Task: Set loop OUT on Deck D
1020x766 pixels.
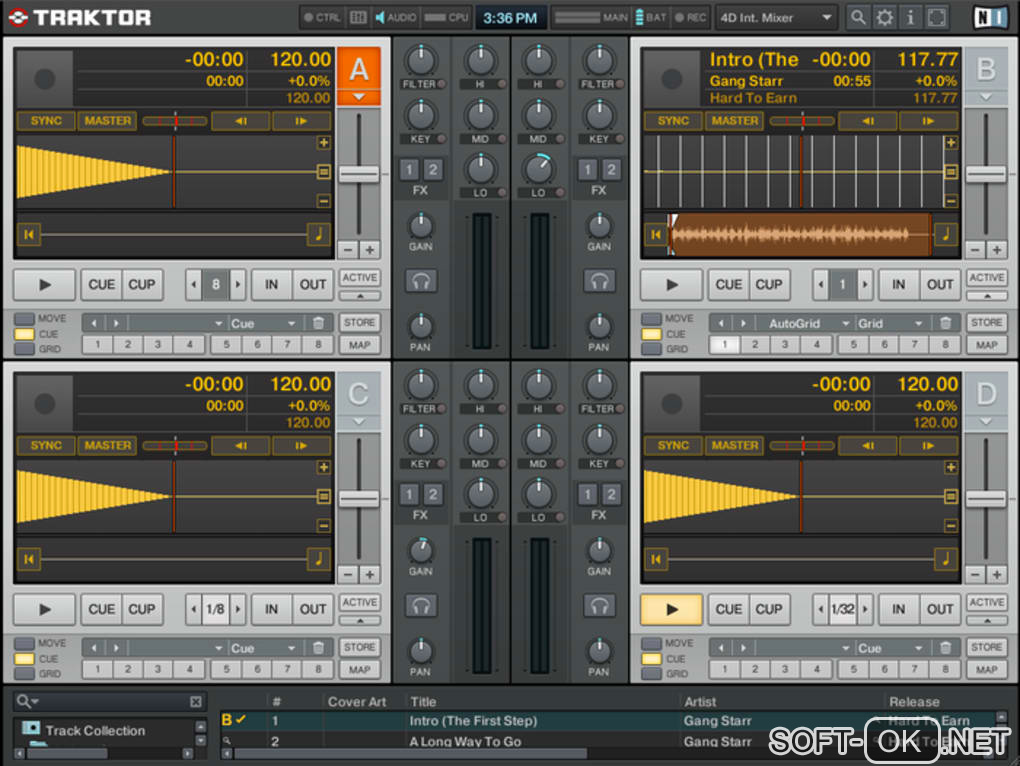Action: (x=940, y=610)
